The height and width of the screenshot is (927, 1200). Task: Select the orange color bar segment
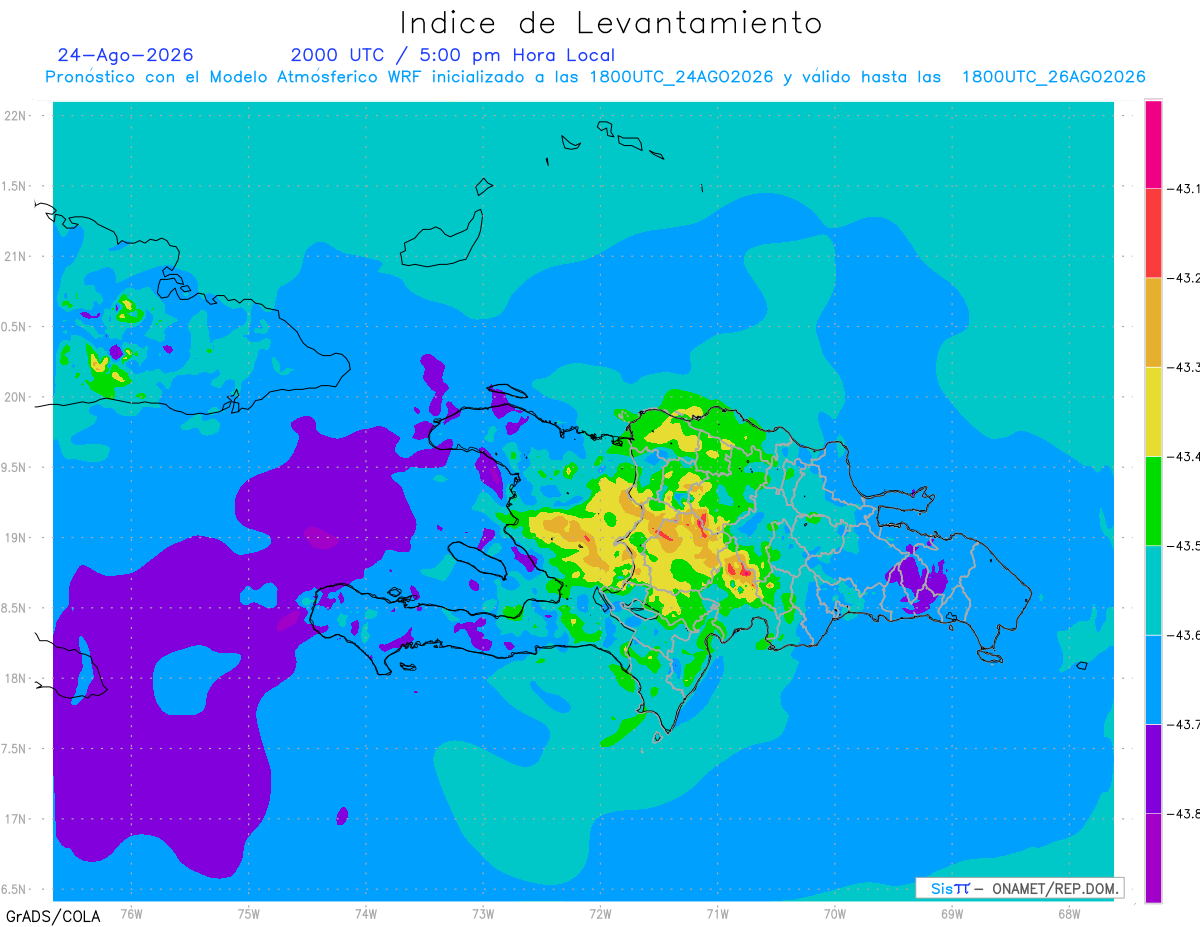[x=1153, y=322]
